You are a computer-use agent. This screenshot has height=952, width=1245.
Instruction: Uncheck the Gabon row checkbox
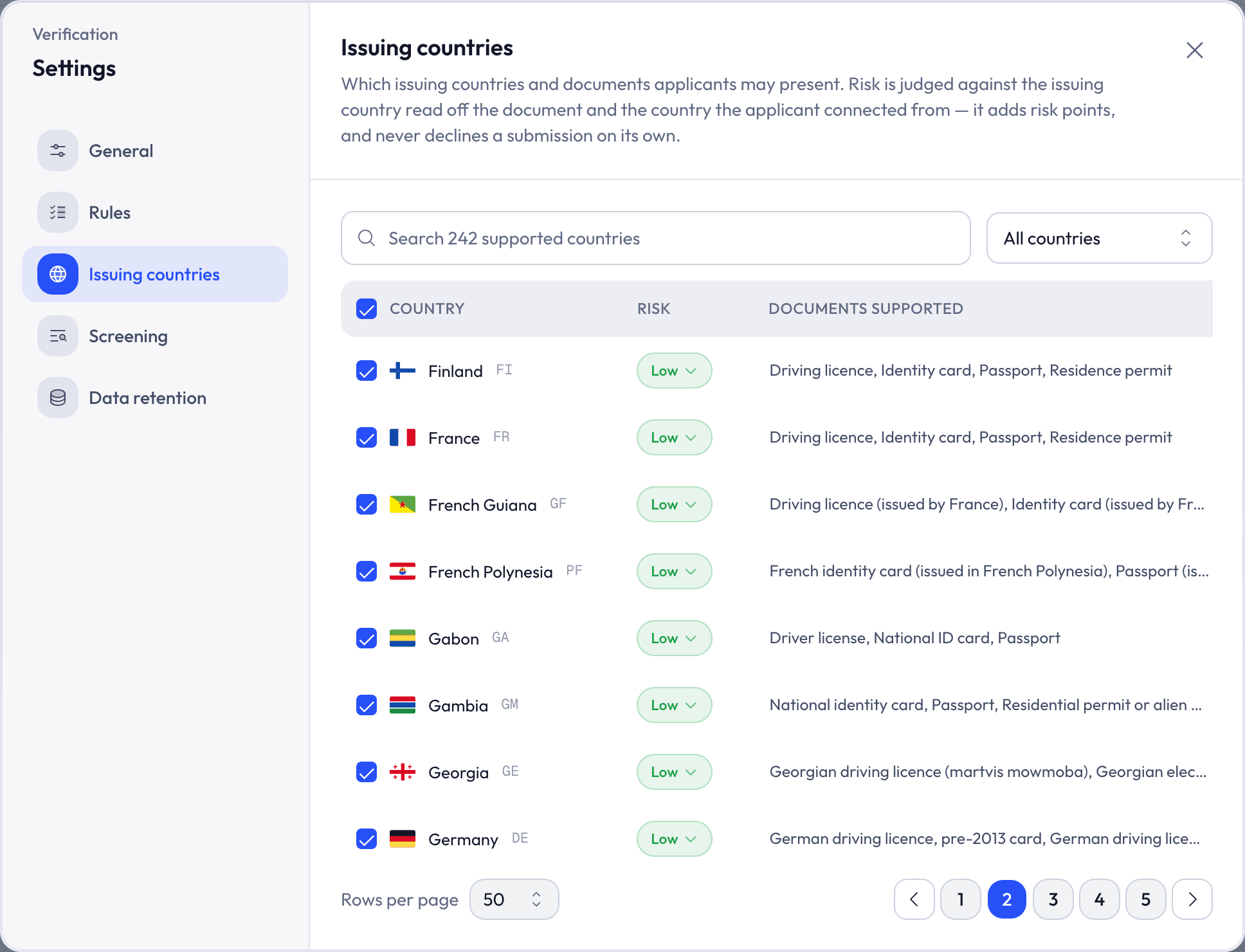pos(367,638)
